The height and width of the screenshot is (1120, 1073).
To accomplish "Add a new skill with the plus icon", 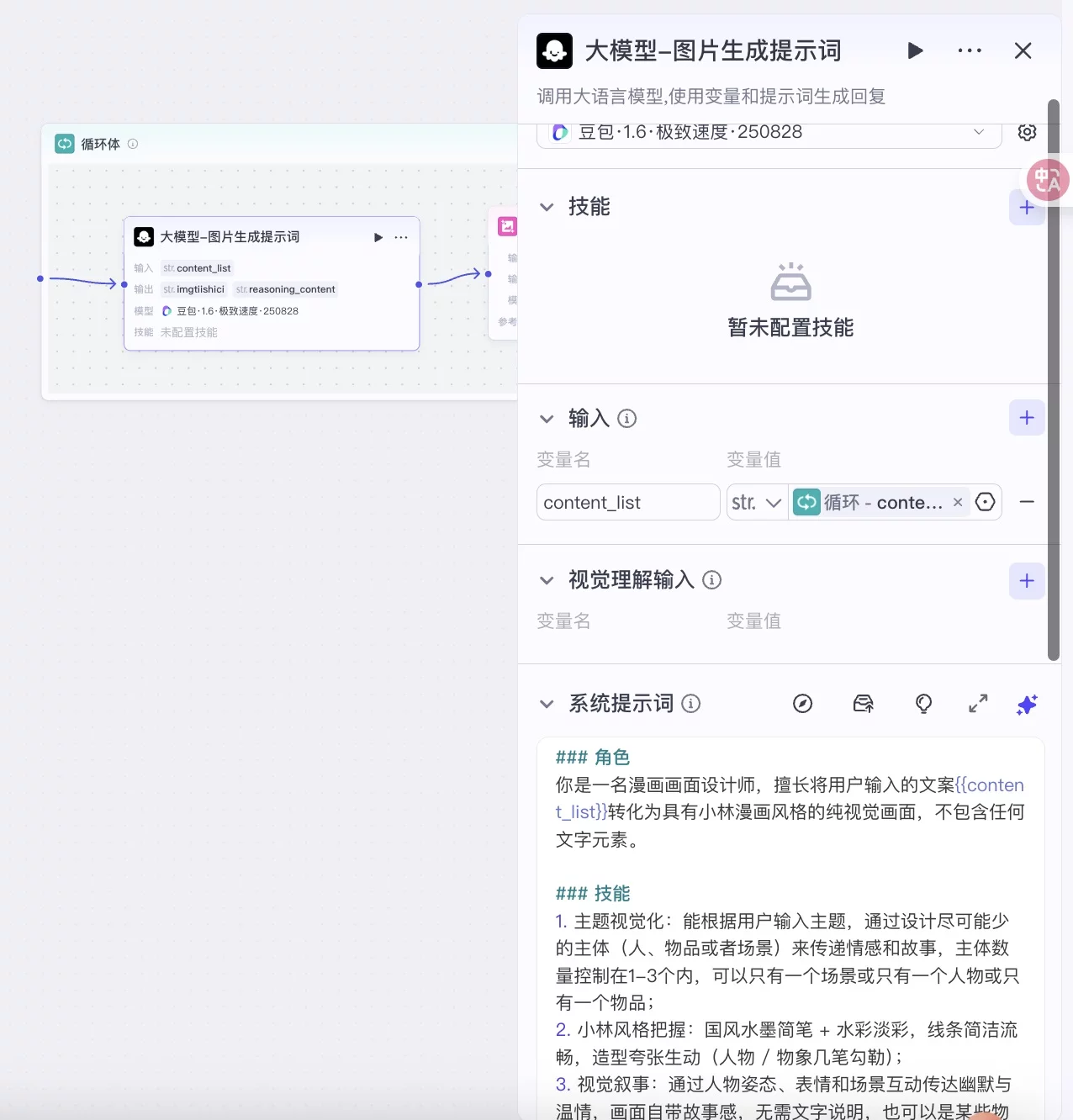I will [1027, 207].
